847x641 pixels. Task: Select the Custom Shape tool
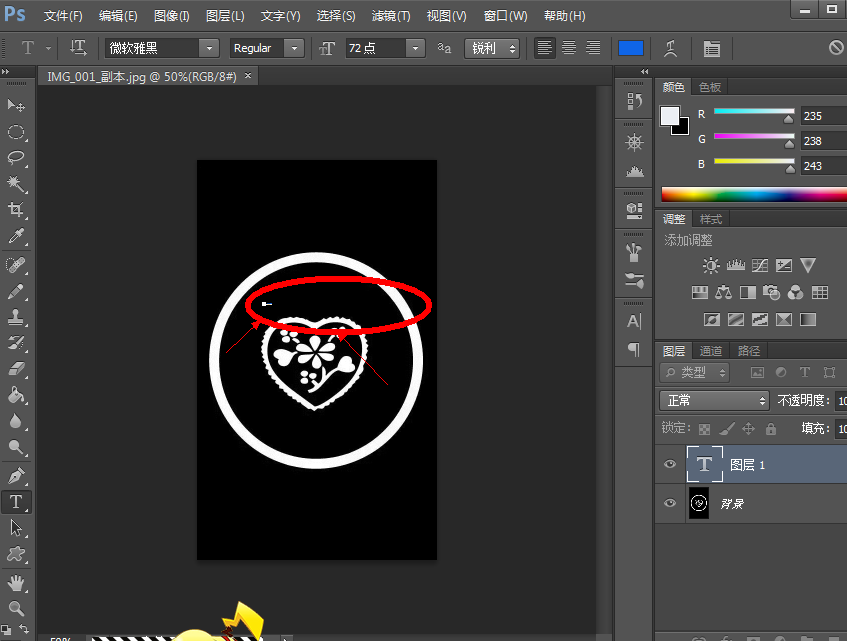point(16,554)
